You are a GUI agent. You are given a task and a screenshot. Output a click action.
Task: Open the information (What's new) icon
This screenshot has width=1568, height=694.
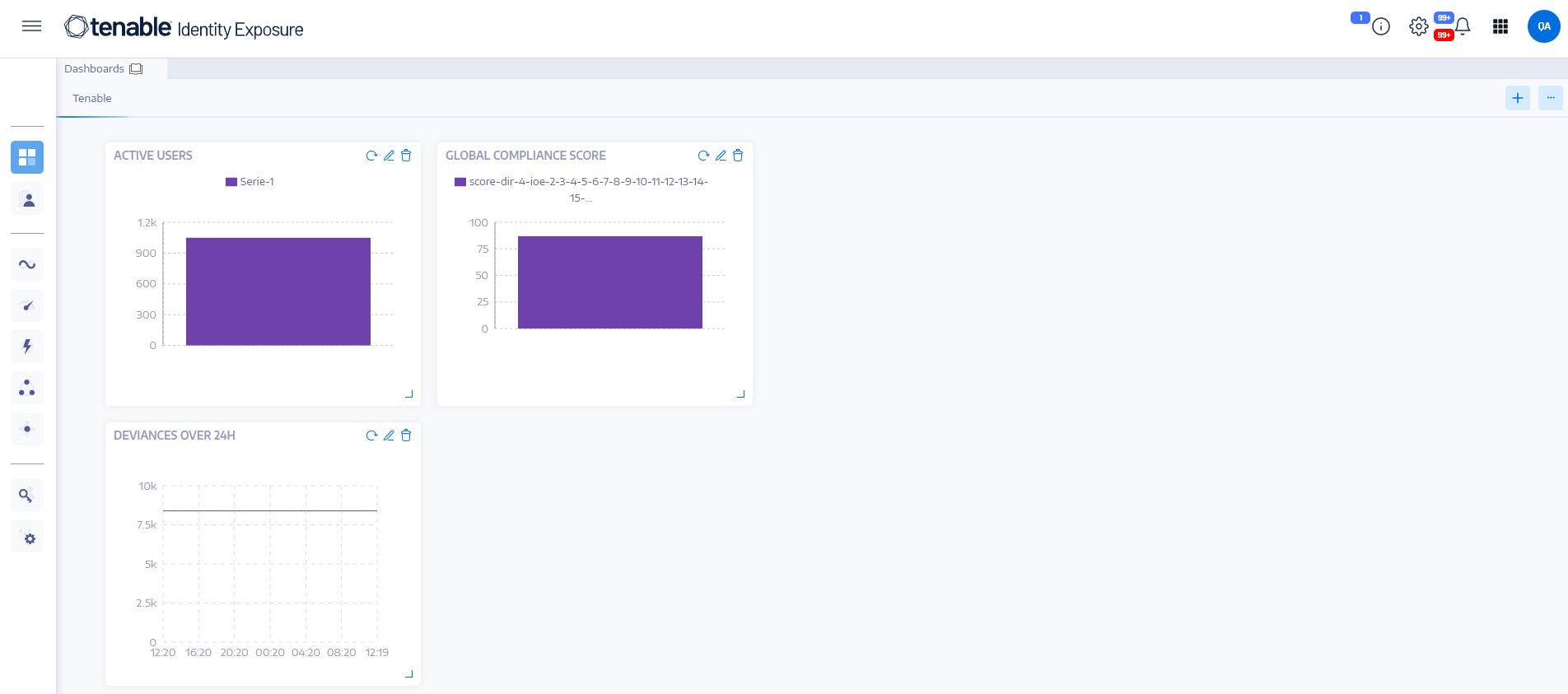pyautogui.click(x=1381, y=26)
